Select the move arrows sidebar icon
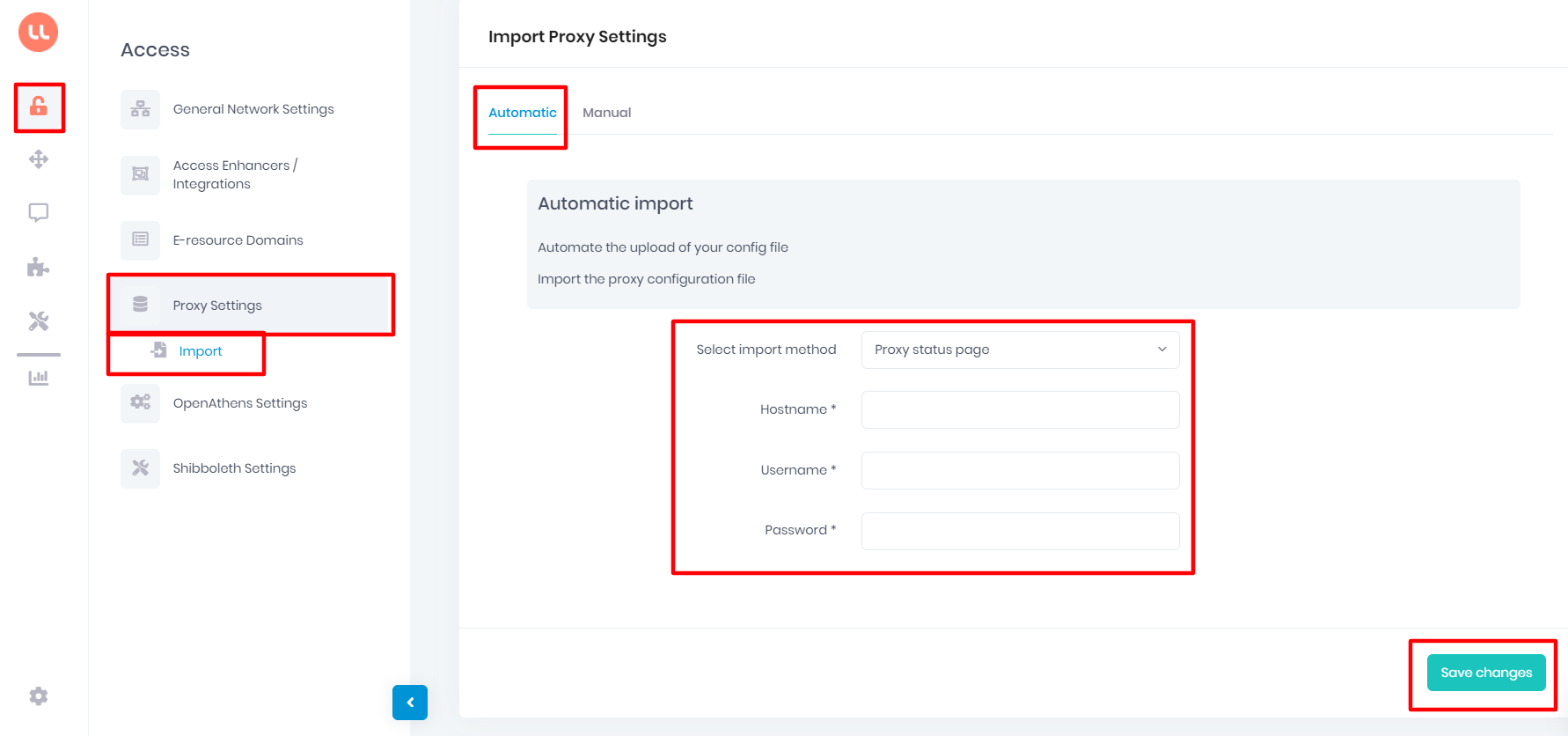 [38, 159]
